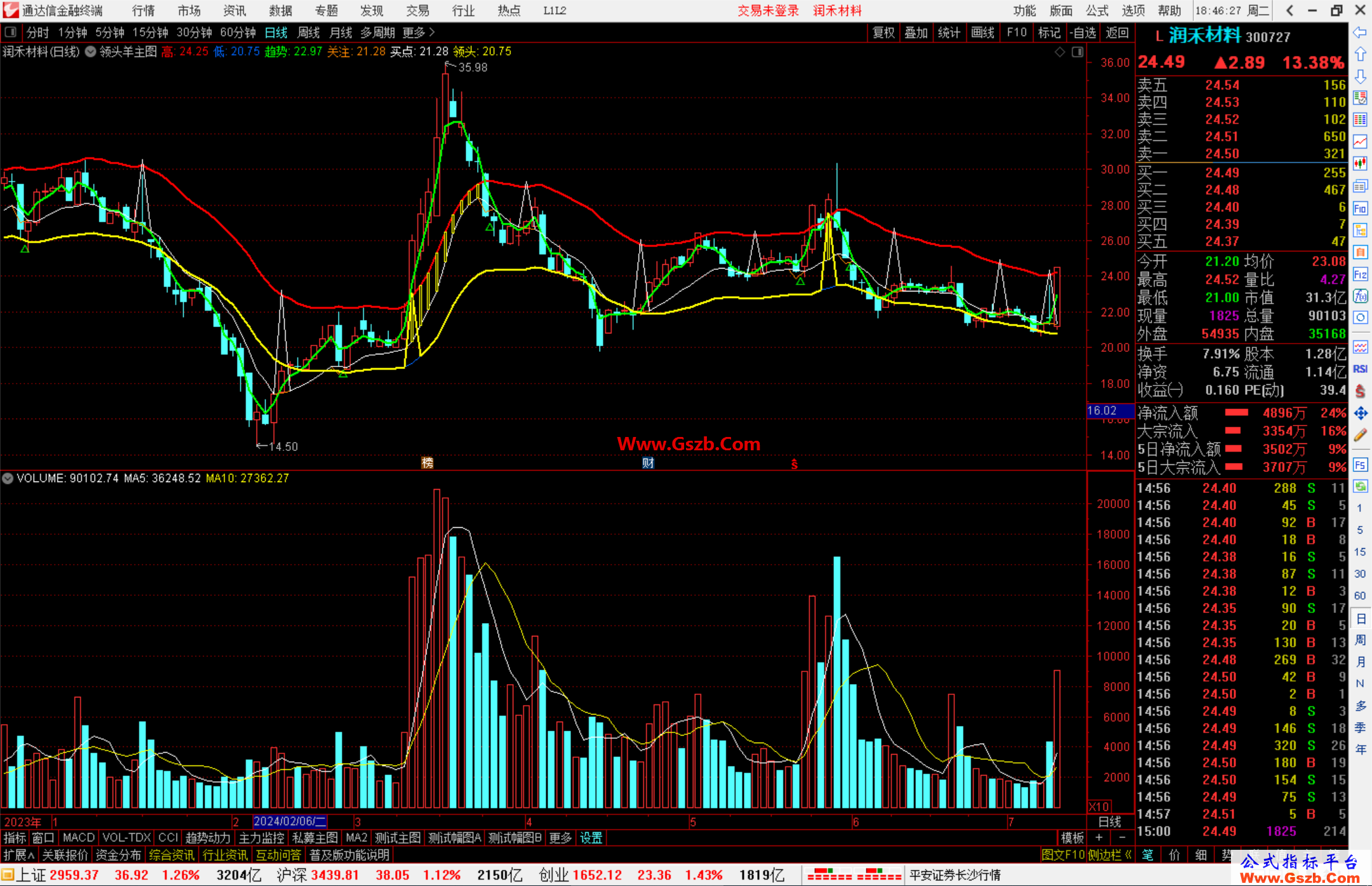Click the red S dollar sidebar icon

coord(1360,391)
